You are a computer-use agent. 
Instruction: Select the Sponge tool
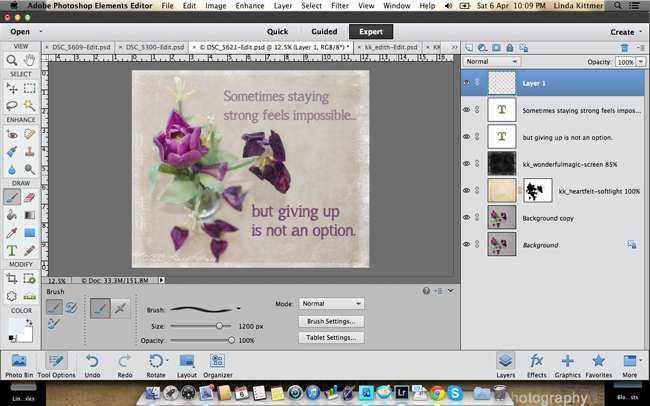[29, 169]
